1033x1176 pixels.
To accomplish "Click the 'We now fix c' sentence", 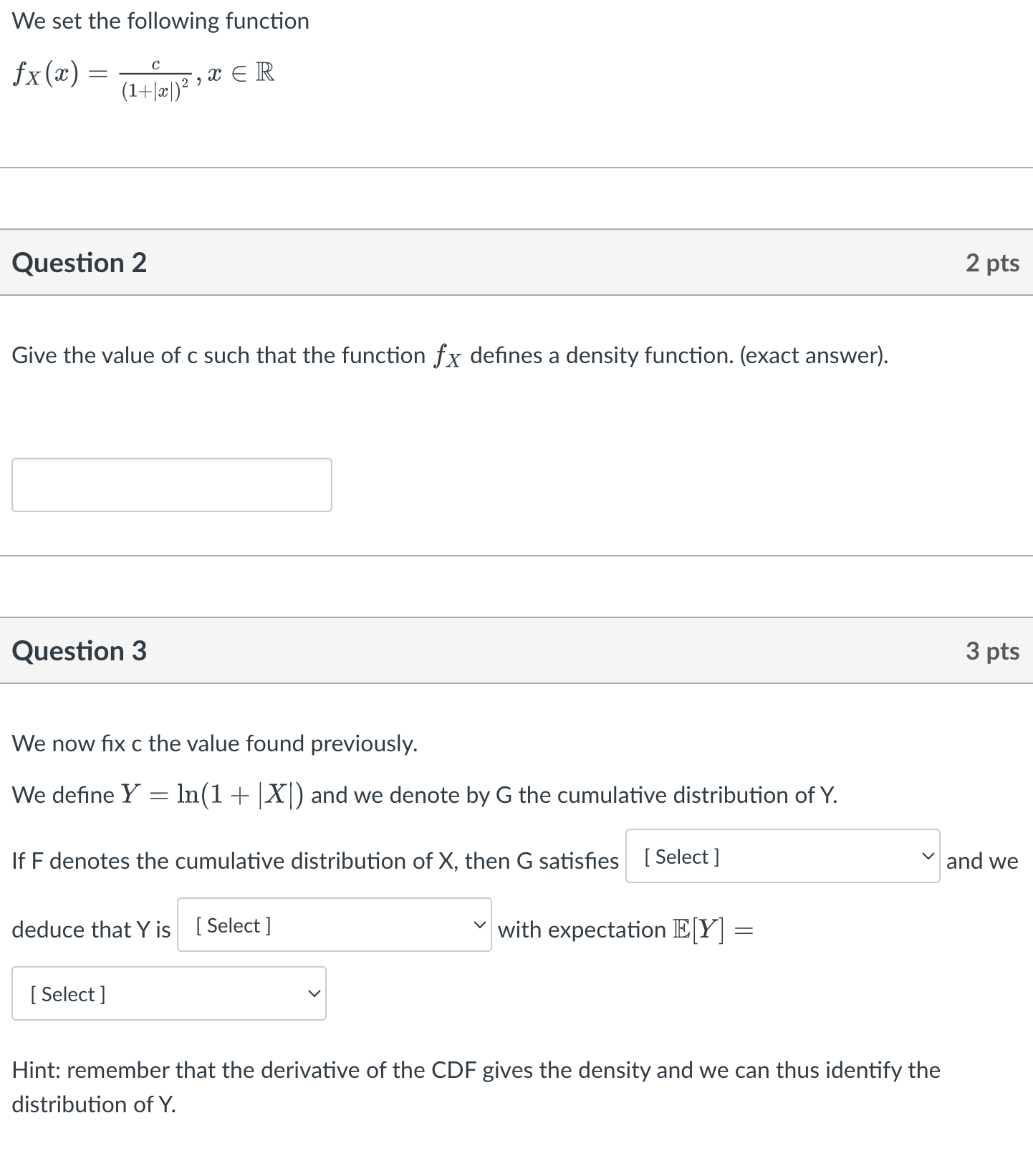I will (x=215, y=743).
